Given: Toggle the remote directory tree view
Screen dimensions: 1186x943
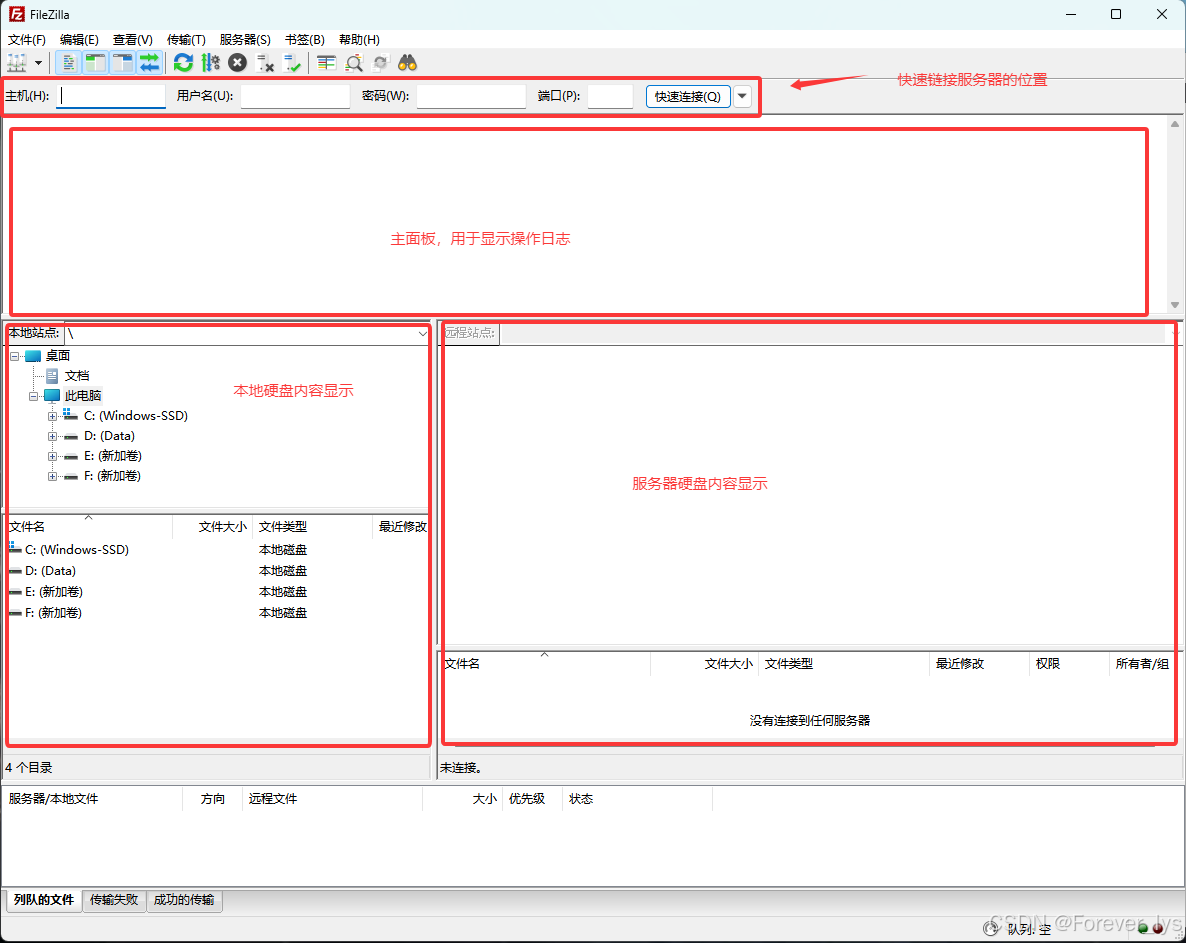Looking at the screenshot, I should point(122,63).
